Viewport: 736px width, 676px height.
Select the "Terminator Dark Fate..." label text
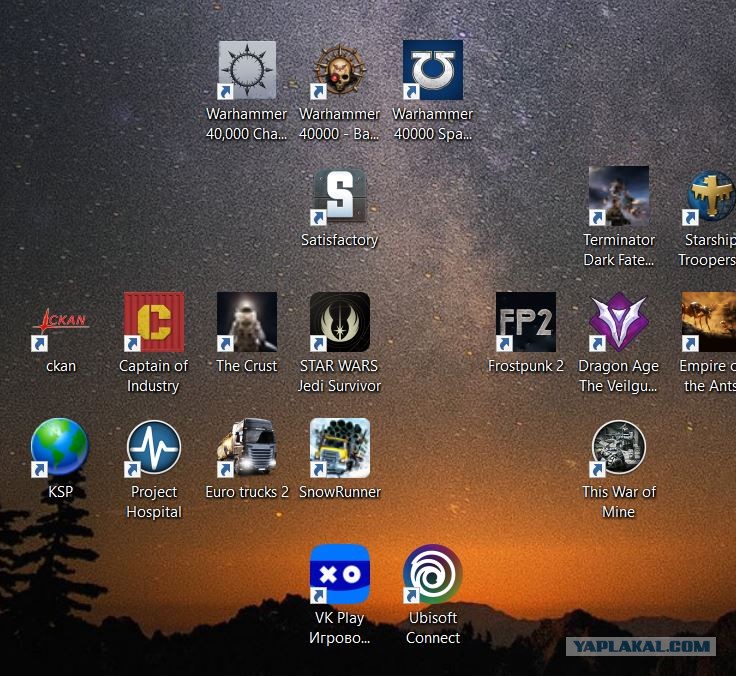coord(619,250)
